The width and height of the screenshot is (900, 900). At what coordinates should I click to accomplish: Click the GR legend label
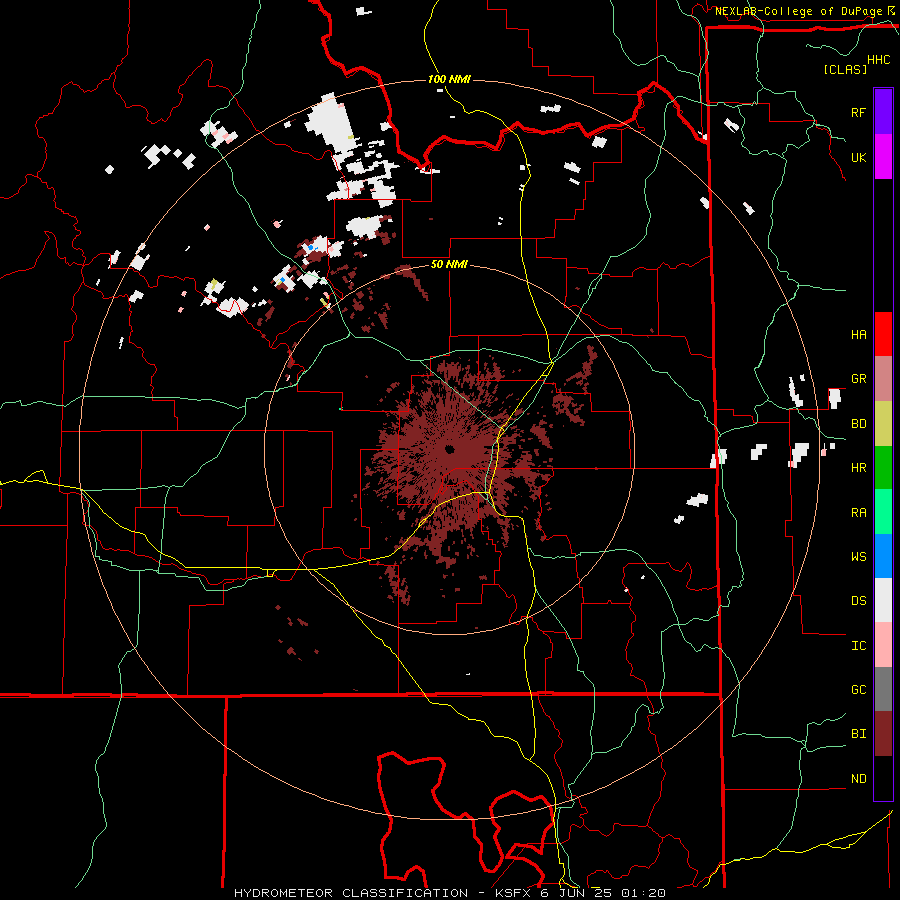tap(858, 379)
